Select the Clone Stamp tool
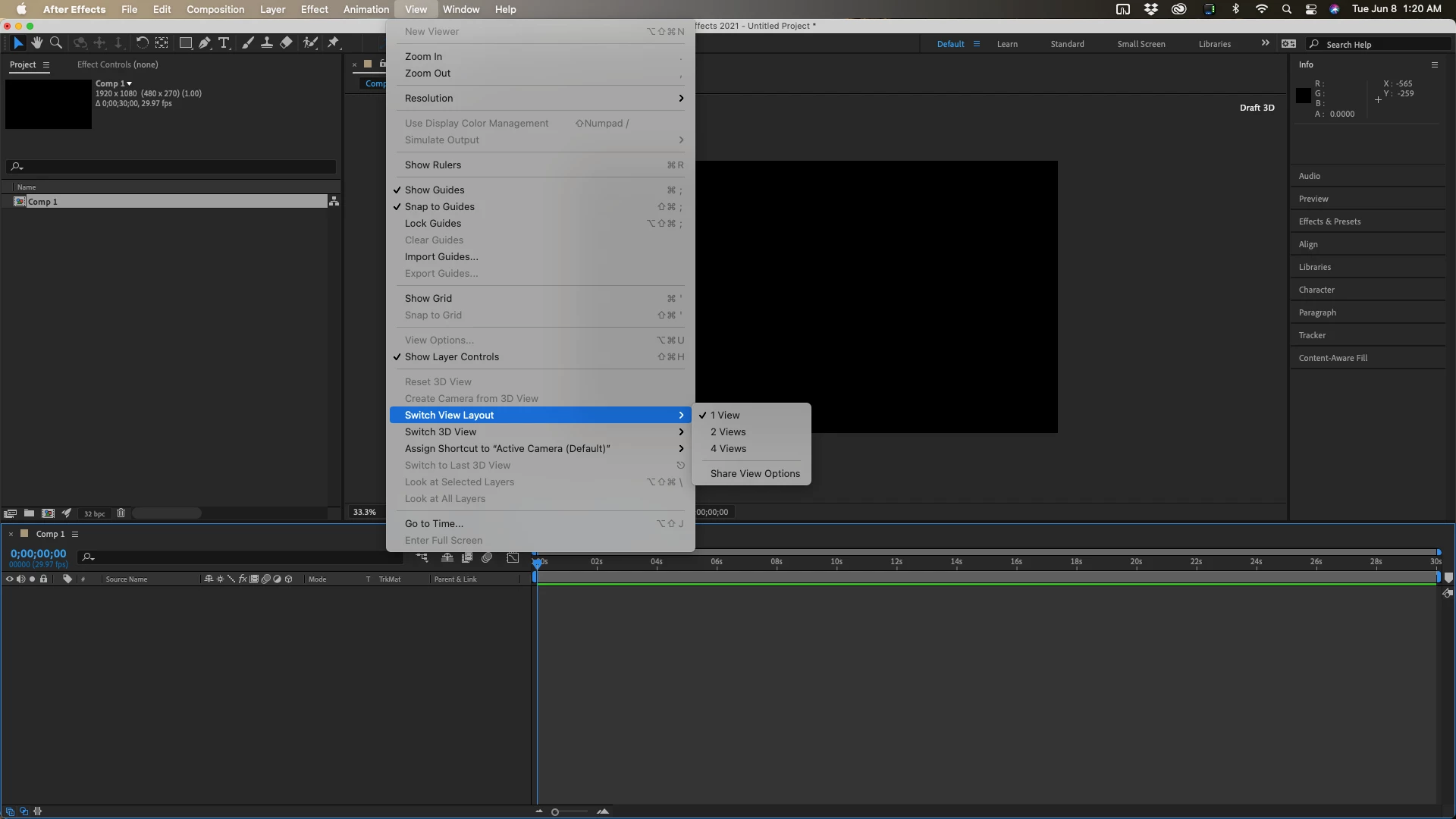The height and width of the screenshot is (819, 1456). [267, 43]
